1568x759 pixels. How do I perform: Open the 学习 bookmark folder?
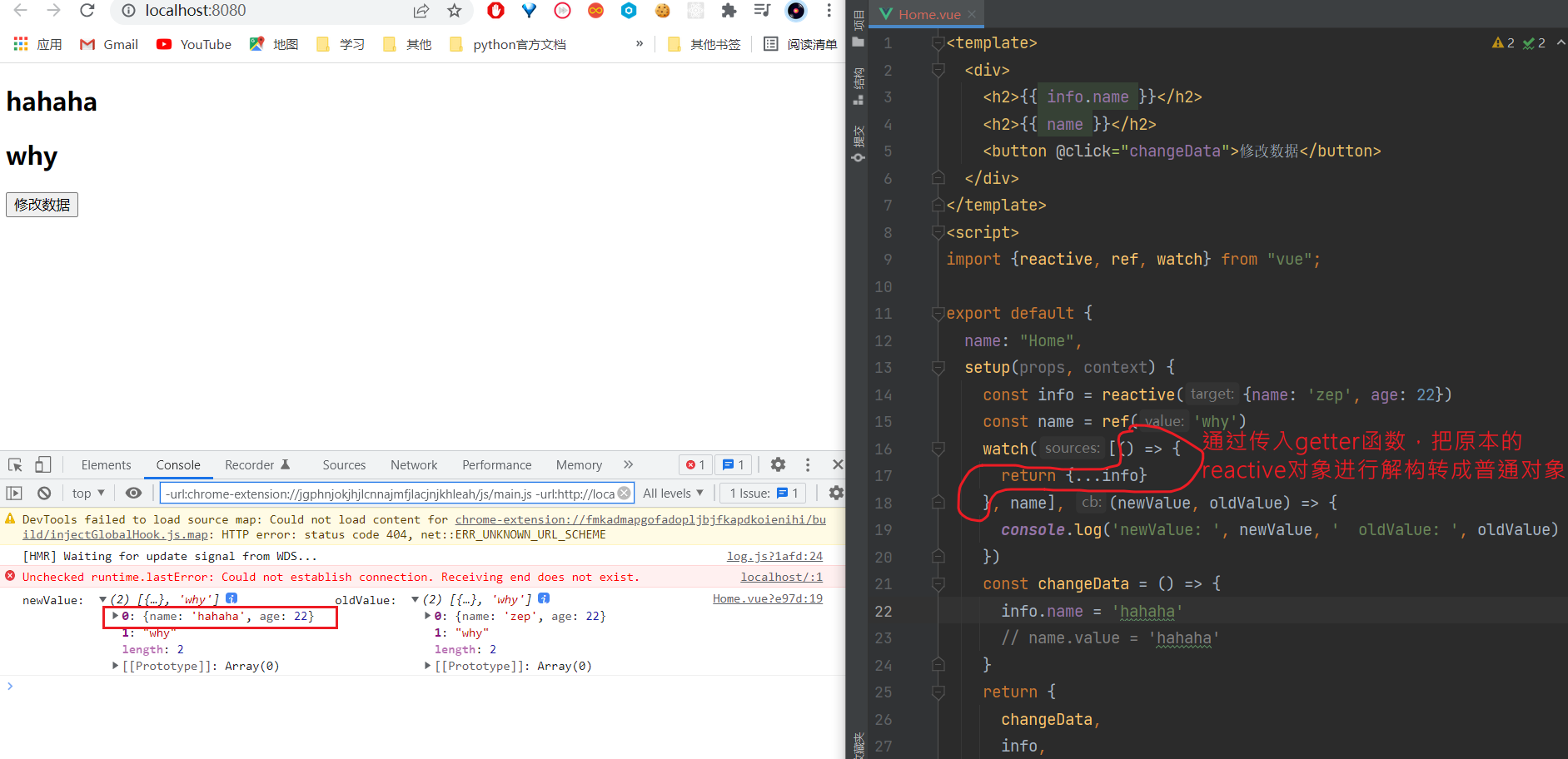point(341,44)
